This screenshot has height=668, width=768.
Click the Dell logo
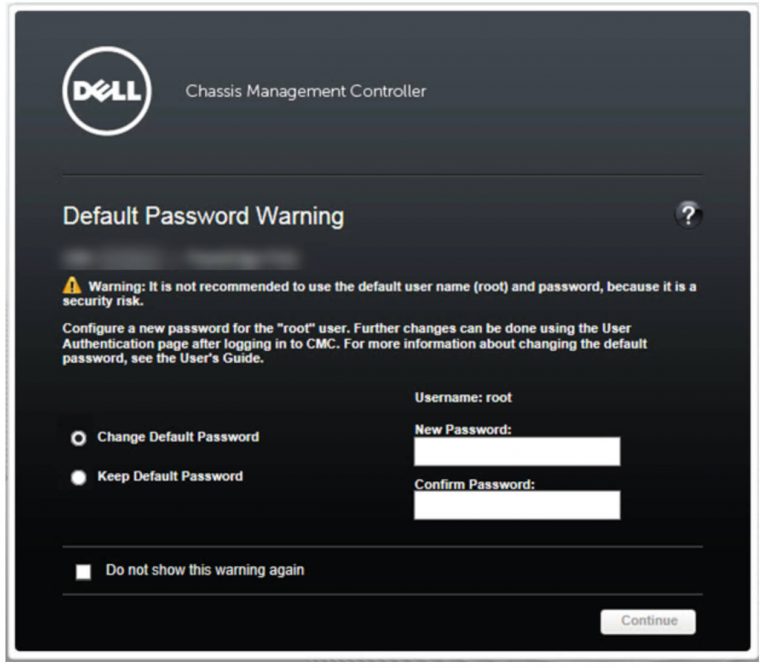(106, 91)
